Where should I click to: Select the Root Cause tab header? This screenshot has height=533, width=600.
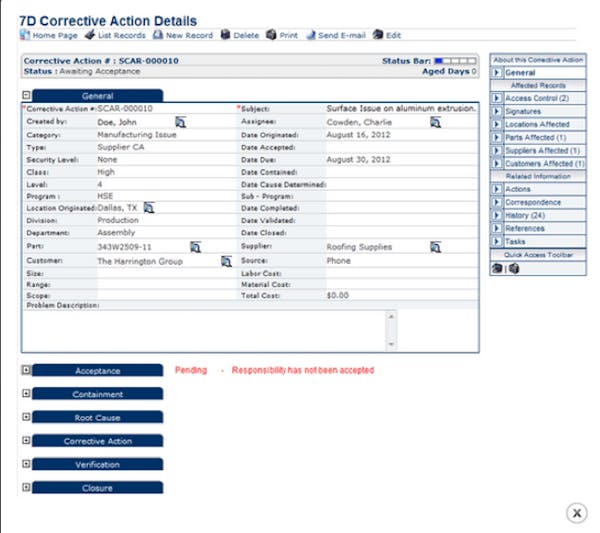coord(98,417)
